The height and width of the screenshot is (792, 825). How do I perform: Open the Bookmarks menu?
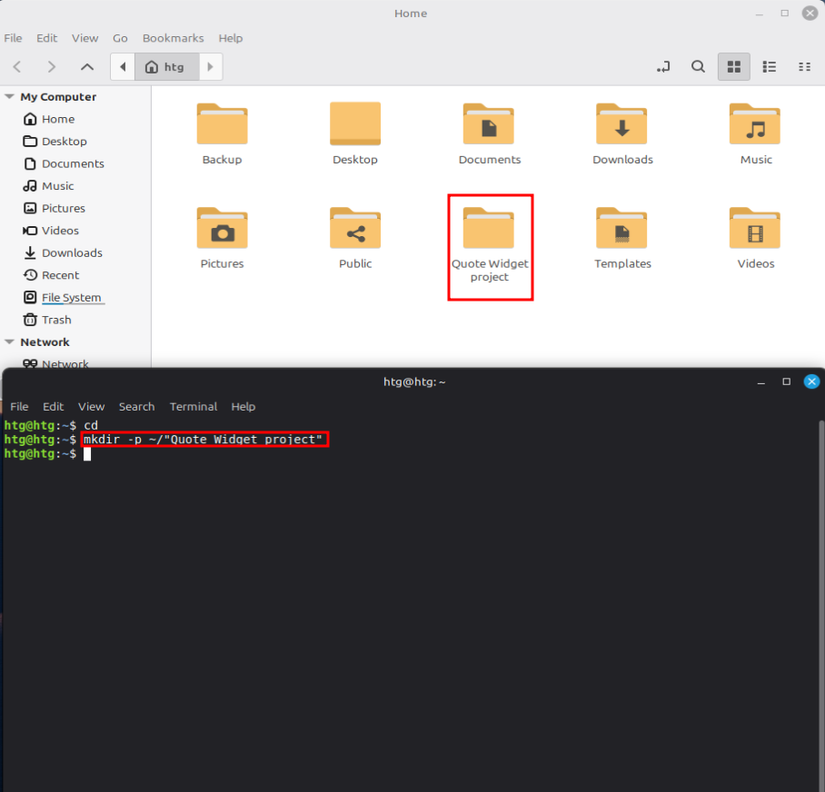173,37
